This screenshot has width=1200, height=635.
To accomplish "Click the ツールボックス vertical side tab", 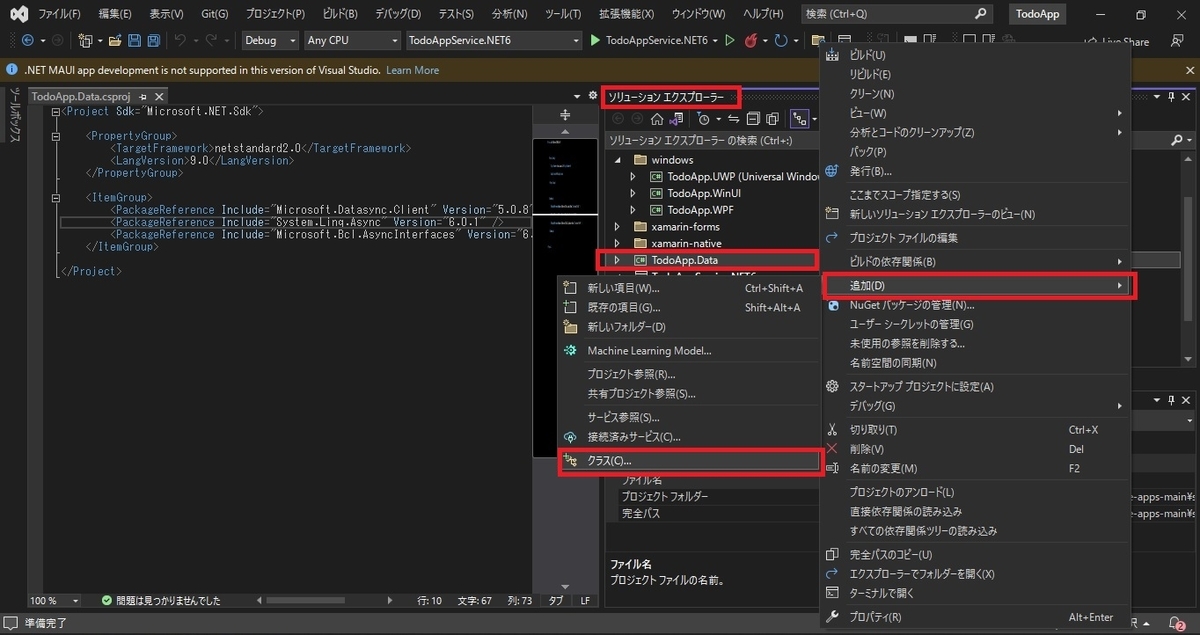I will pyautogui.click(x=14, y=116).
